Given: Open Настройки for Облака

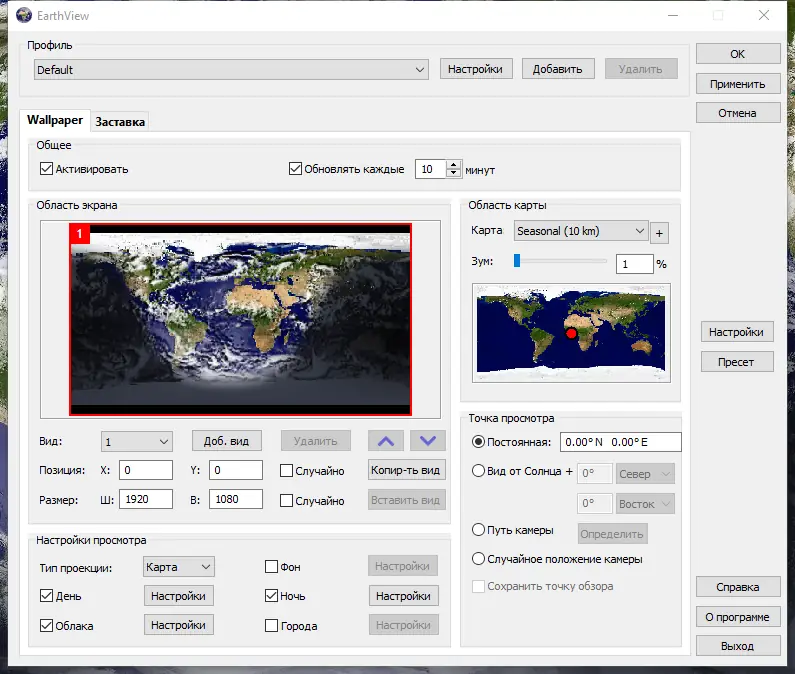Looking at the screenshot, I should pos(178,625).
